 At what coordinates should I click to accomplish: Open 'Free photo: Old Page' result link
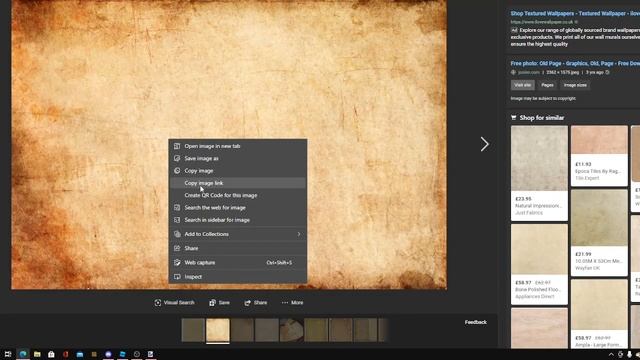575,63
